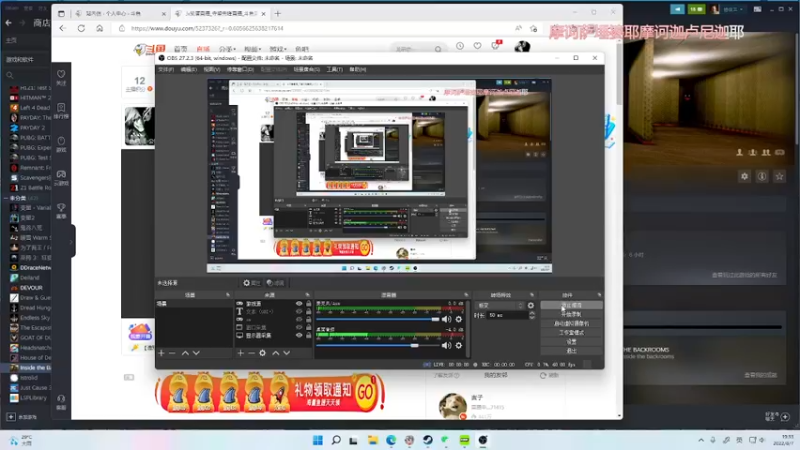This screenshot has height=450, width=800.
Task: Open the Tools (T) menu in OBS
Action: (x=335, y=69)
